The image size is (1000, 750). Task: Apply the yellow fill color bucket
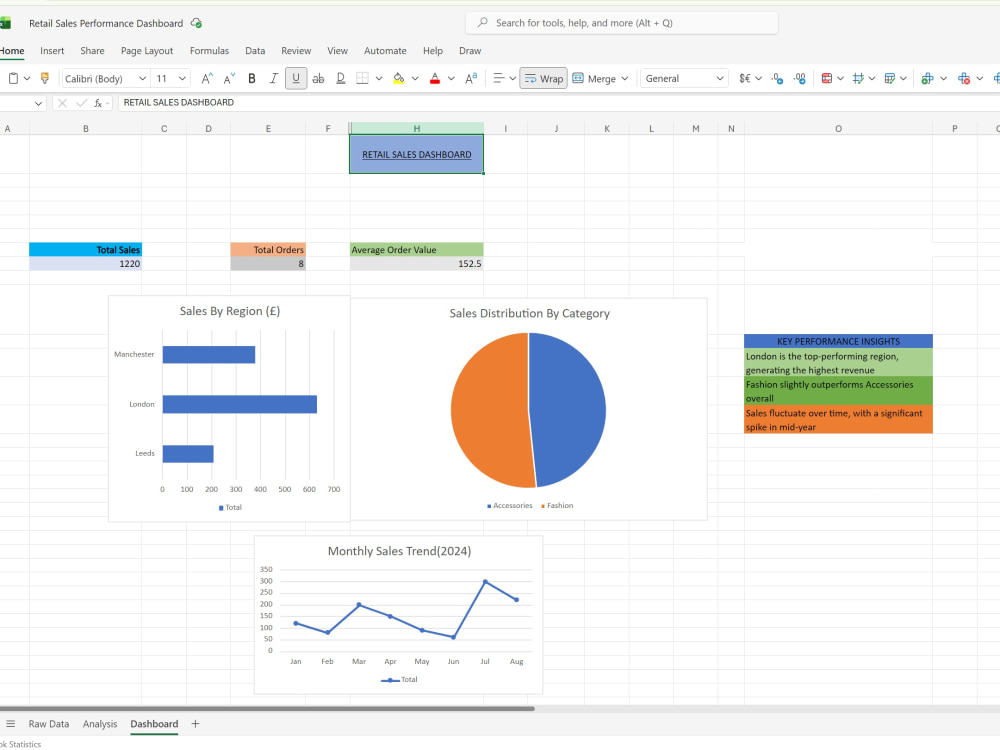coord(399,78)
